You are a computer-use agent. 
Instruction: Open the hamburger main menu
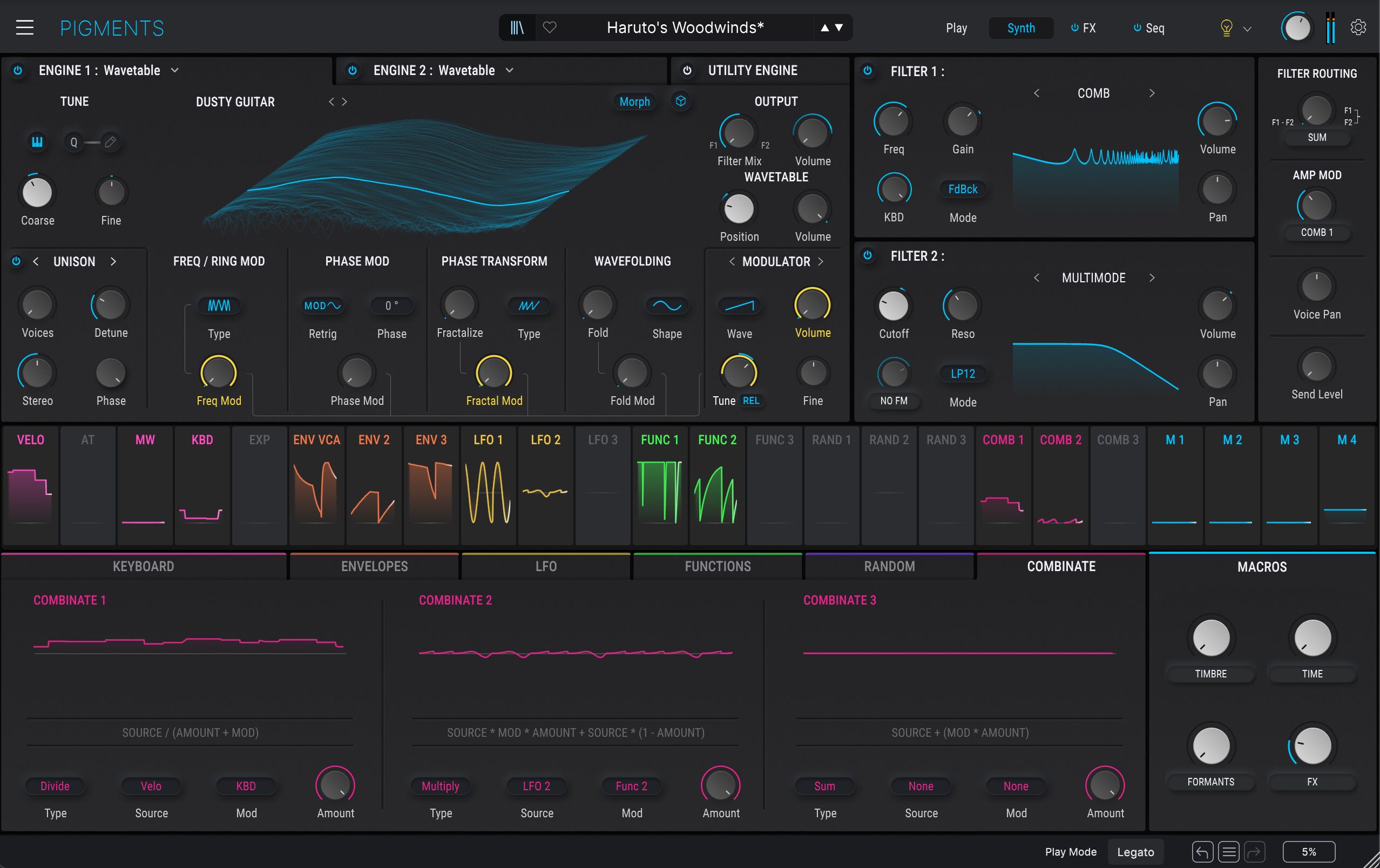25,28
